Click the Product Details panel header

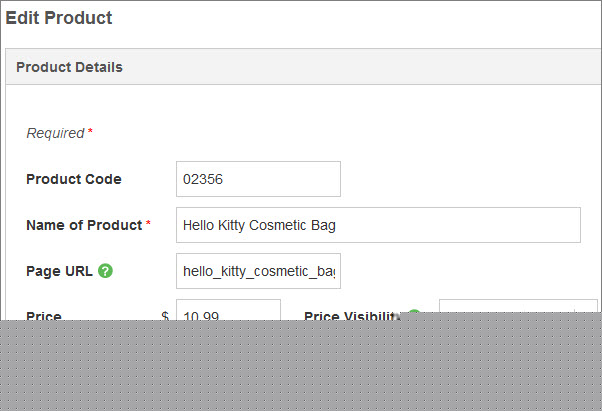pos(303,67)
